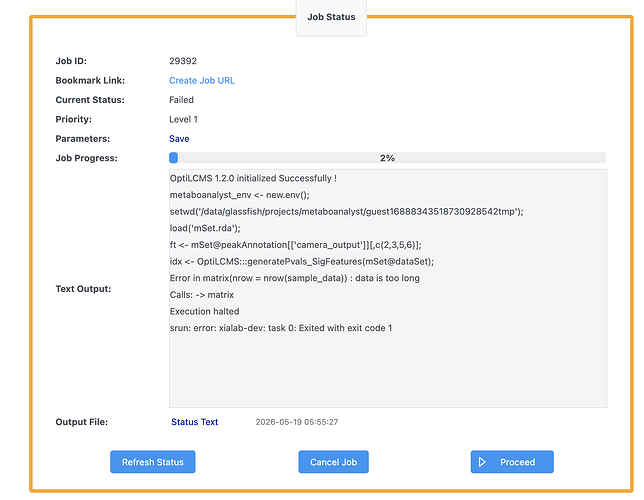This screenshot has width=644, height=500.
Task: Click the 'Job ID:' label
Action: [71, 61]
